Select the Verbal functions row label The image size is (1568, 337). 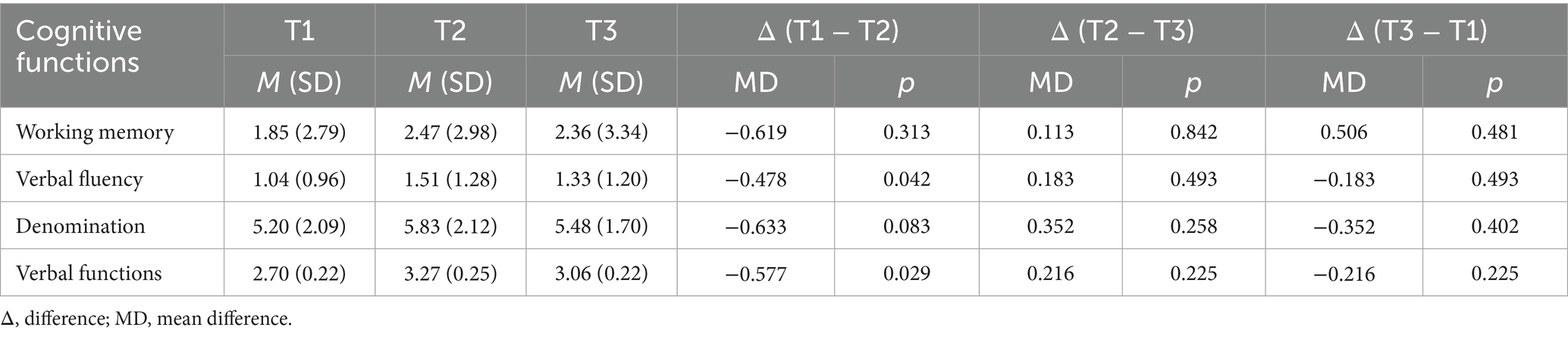(x=89, y=273)
